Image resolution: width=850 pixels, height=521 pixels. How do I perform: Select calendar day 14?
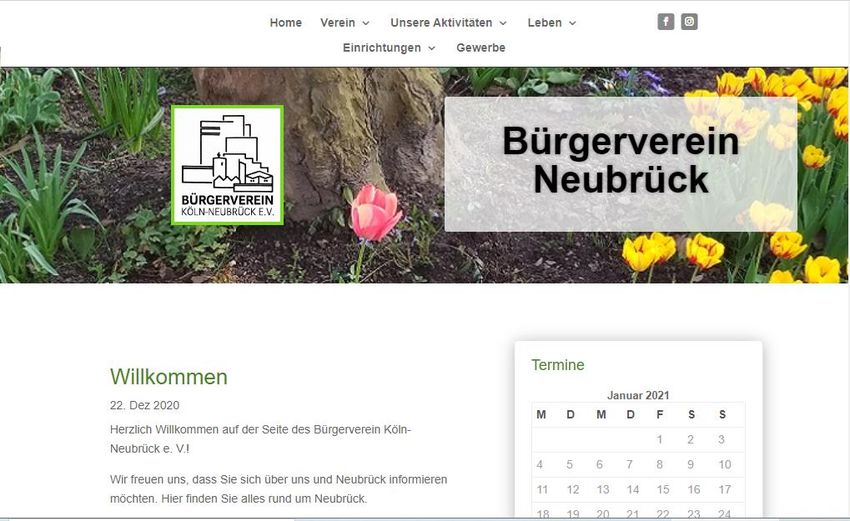pos(633,490)
